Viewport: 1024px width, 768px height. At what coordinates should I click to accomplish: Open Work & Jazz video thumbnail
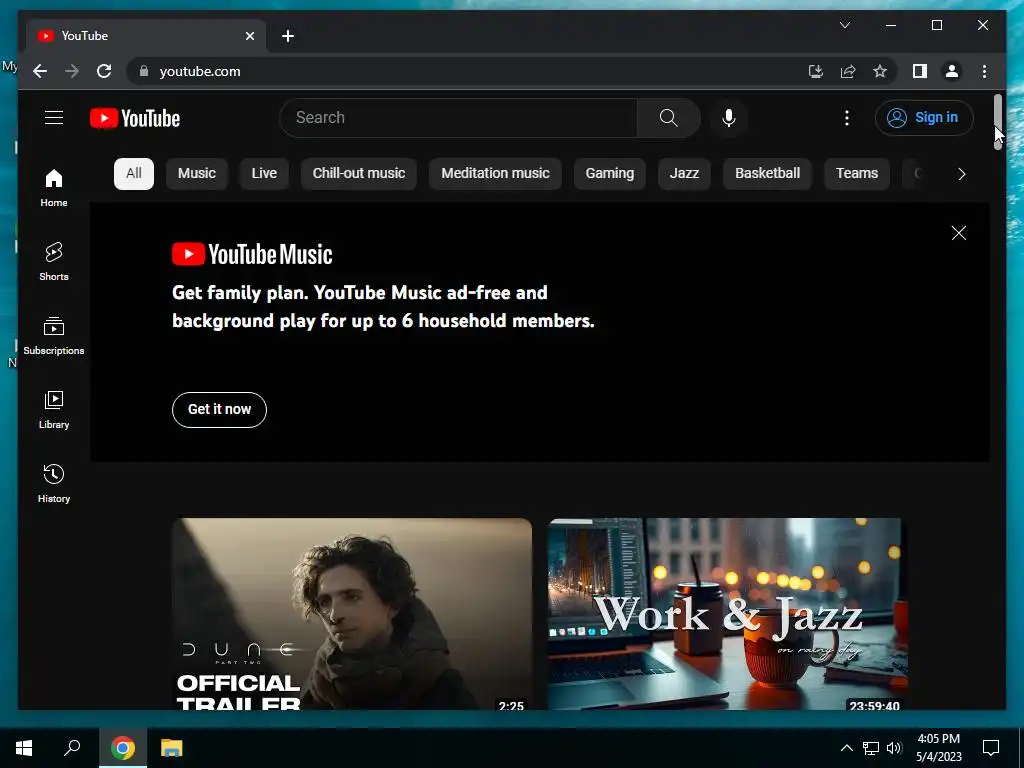[728, 614]
